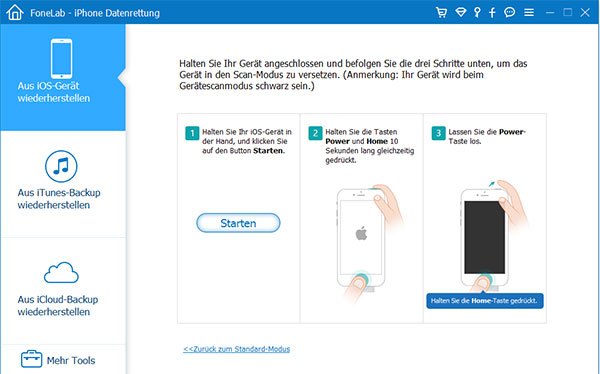Select Aus iTunes-Backup wiederherstellen tab
The width and height of the screenshot is (600, 374).
click(x=63, y=184)
